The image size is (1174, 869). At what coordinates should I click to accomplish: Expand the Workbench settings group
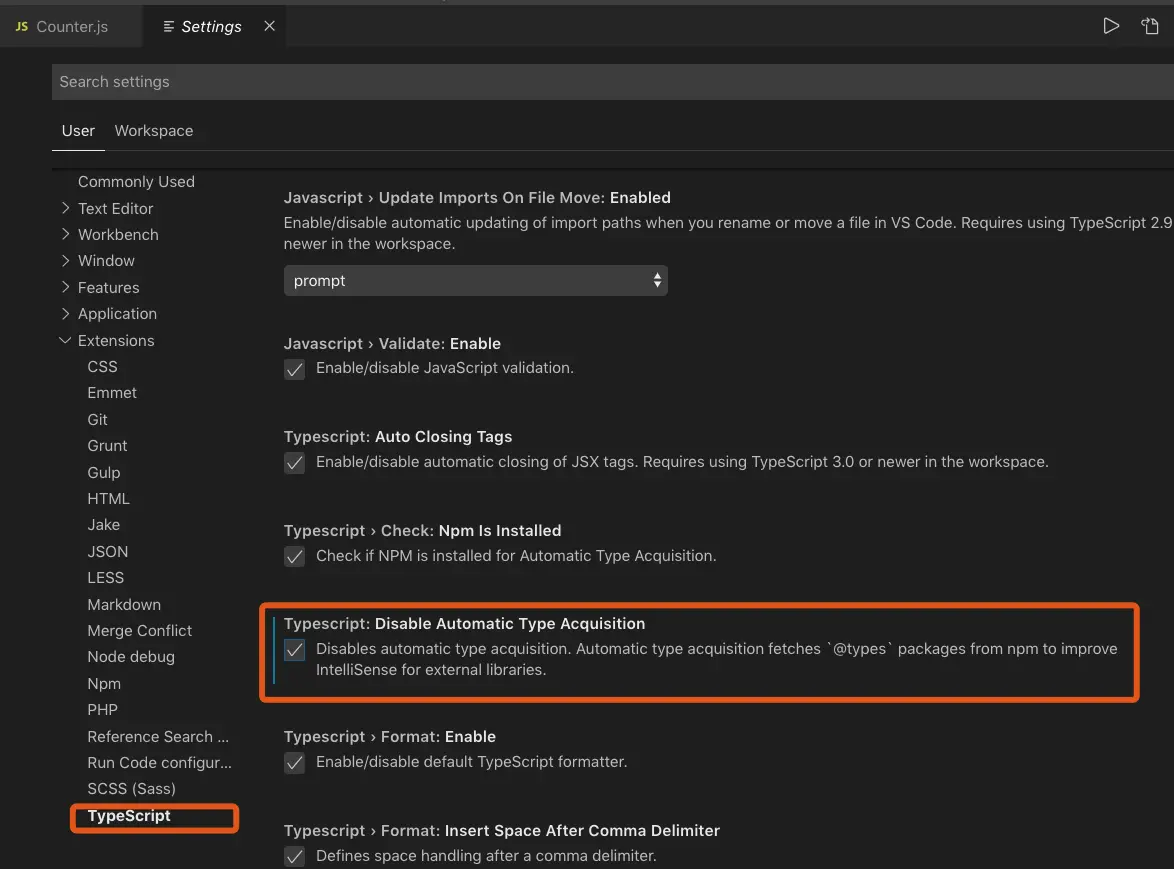tap(117, 234)
